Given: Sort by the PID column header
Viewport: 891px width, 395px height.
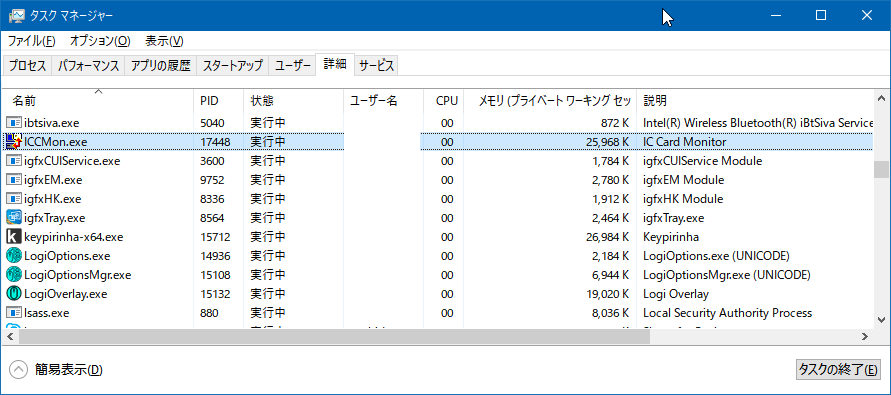Looking at the screenshot, I should pyautogui.click(x=218, y=101).
